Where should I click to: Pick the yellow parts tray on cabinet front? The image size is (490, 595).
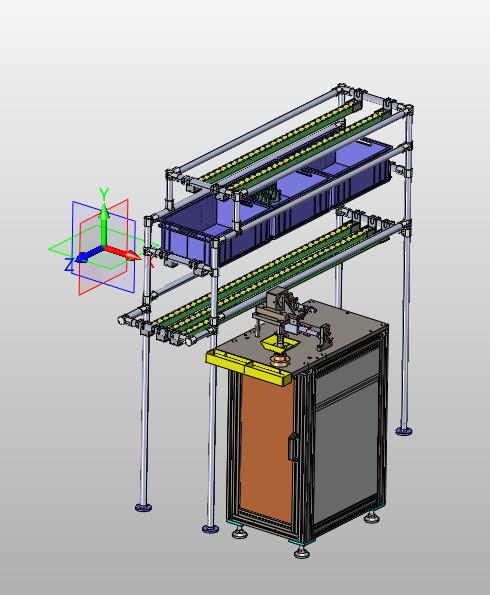[249, 367]
